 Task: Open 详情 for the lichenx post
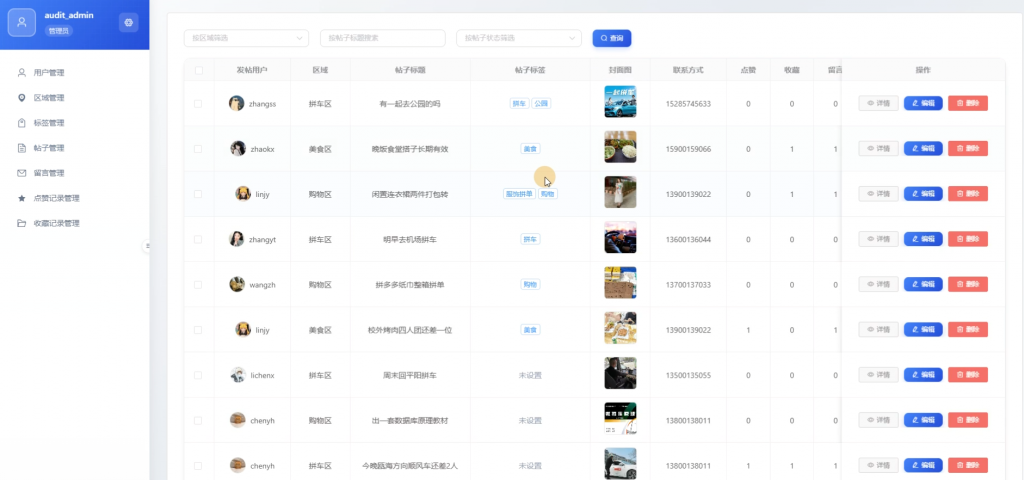(x=878, y=375)
